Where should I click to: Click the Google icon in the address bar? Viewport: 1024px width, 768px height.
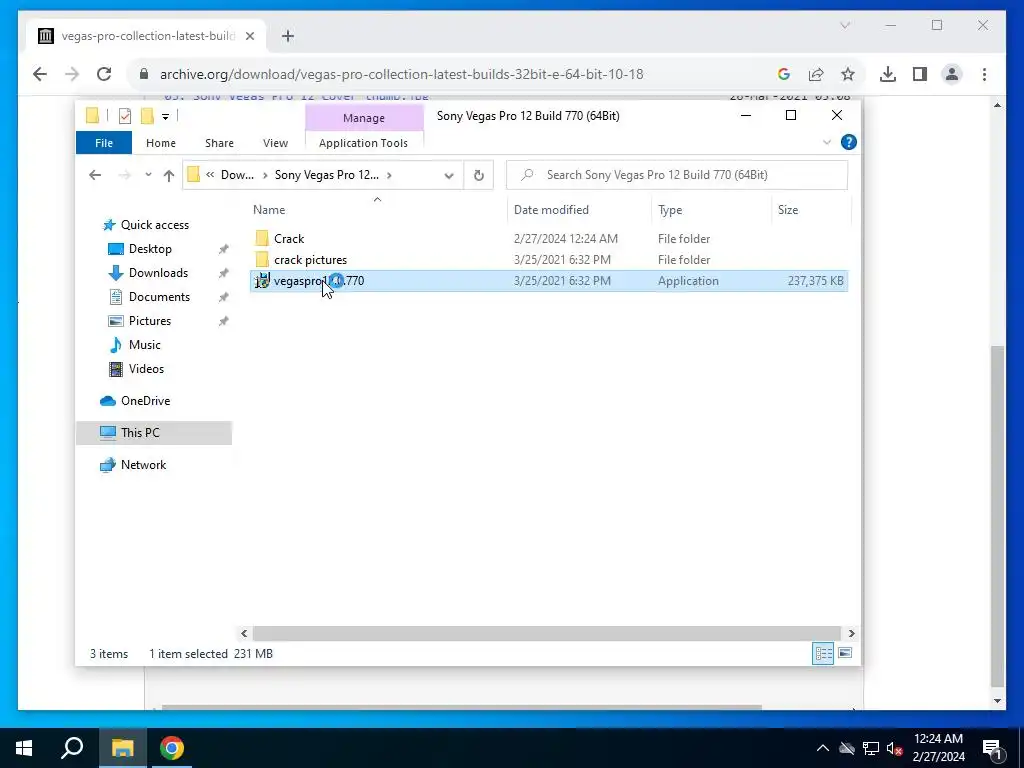[x=784, y=74]
